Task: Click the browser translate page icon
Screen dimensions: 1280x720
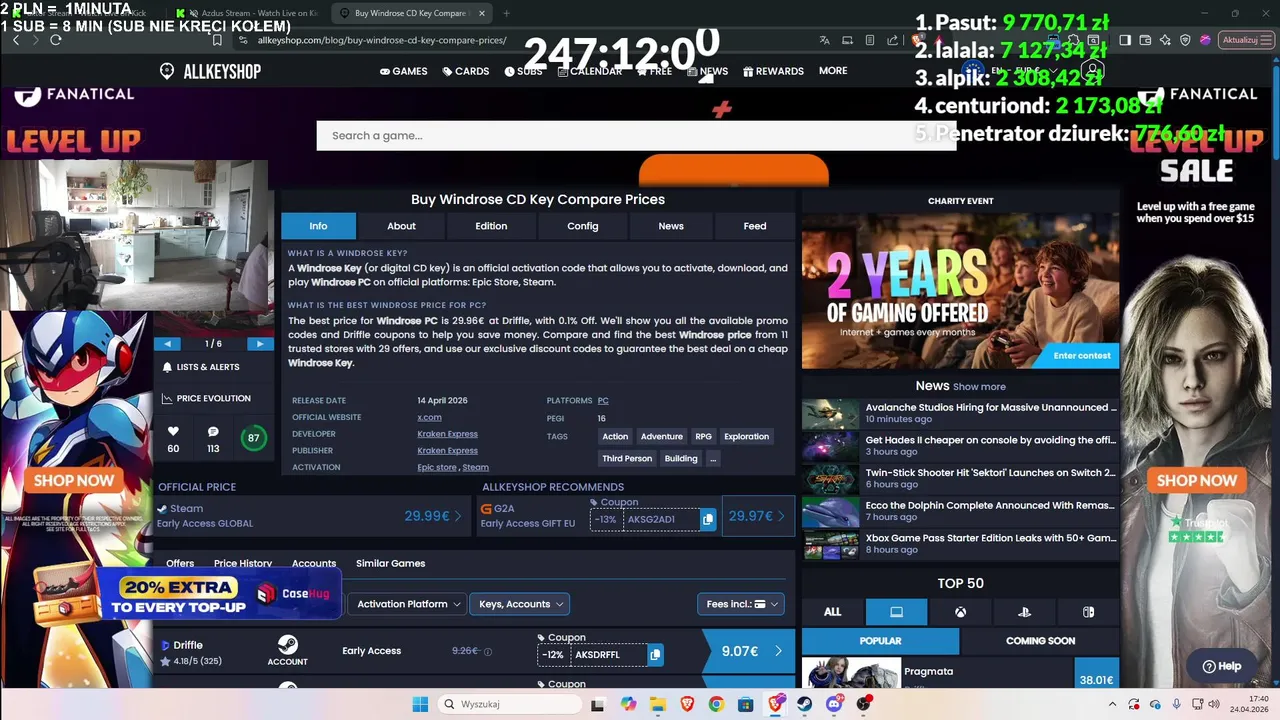Action: (x=824, y=40)
